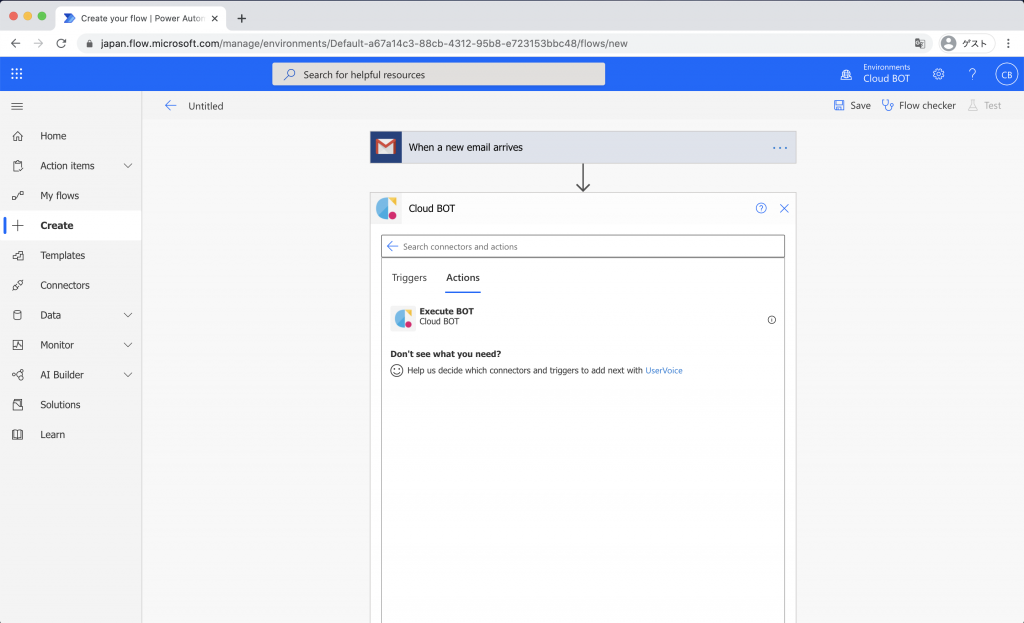Open the Chrome guest profile button
Screen dimensions: 1024x623
967,44
